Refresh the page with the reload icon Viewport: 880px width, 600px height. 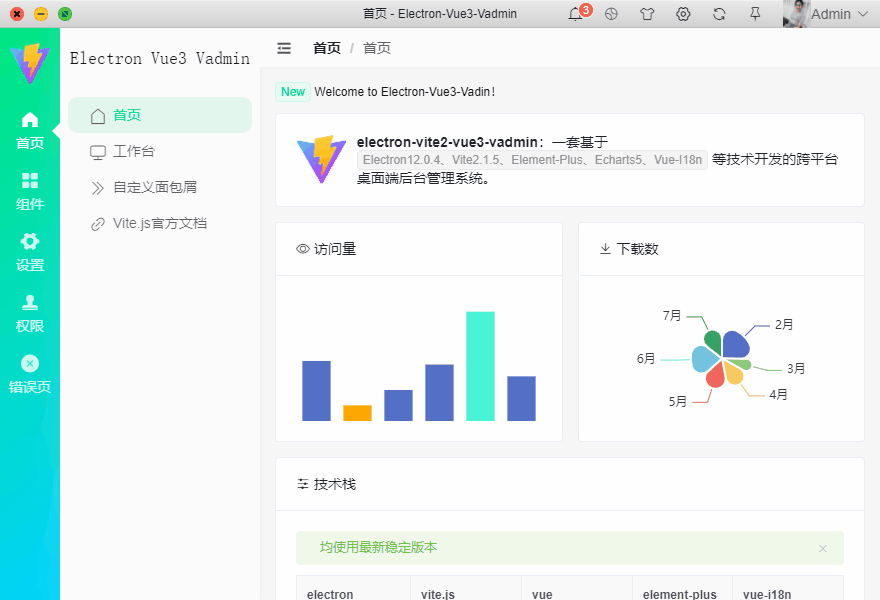coord(719,14)
